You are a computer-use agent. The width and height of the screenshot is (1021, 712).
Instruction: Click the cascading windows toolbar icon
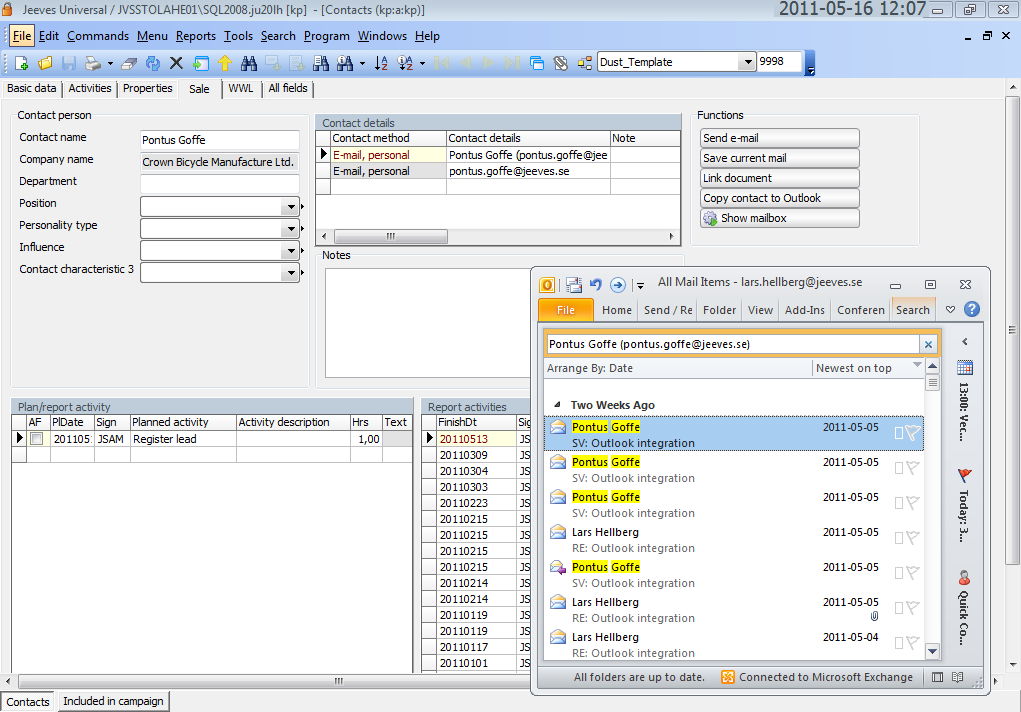pyautogui.click(x=537, y=63)
